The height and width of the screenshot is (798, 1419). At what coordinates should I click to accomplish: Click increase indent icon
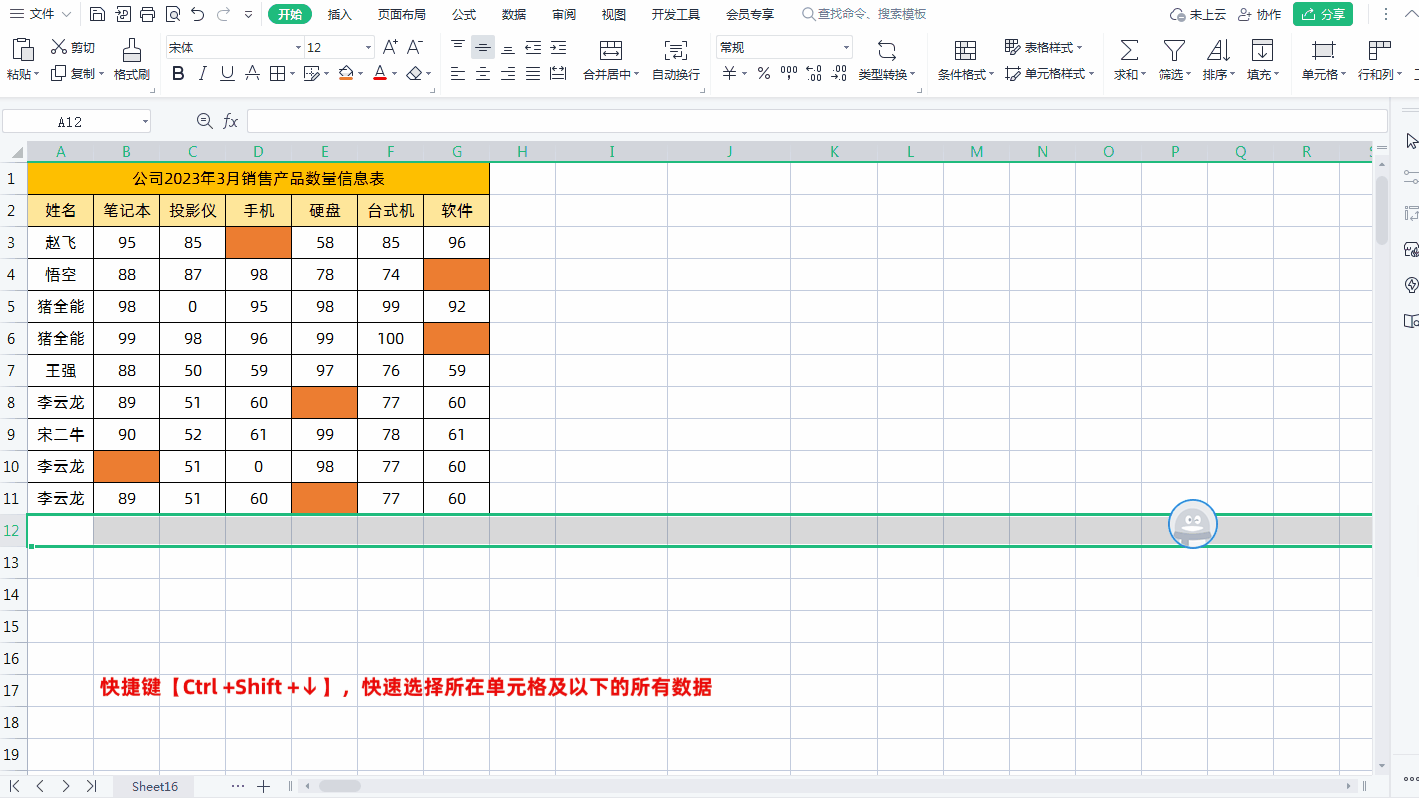558,47
